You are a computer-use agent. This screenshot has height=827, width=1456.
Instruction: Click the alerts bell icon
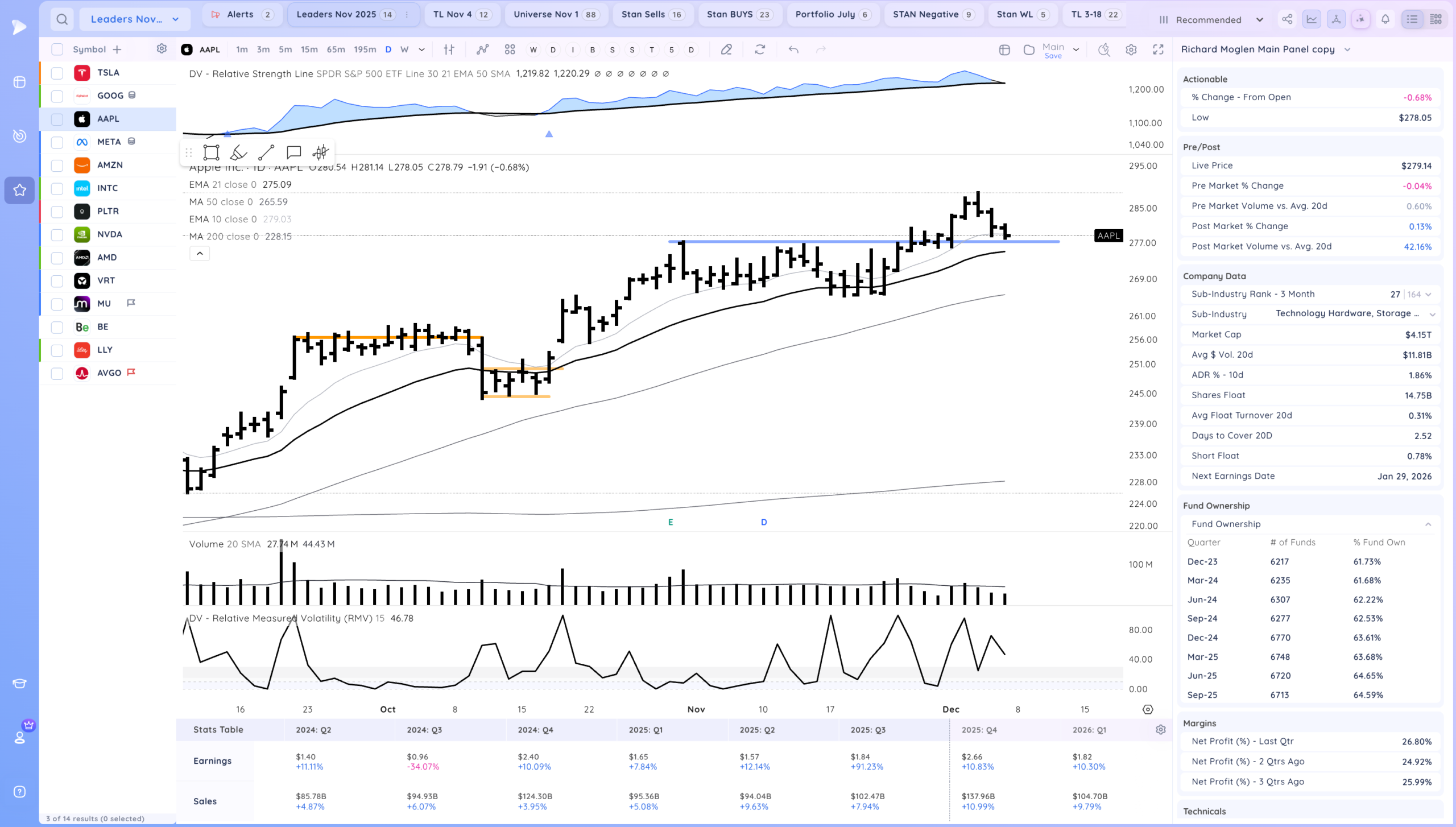pos(1385,19)
